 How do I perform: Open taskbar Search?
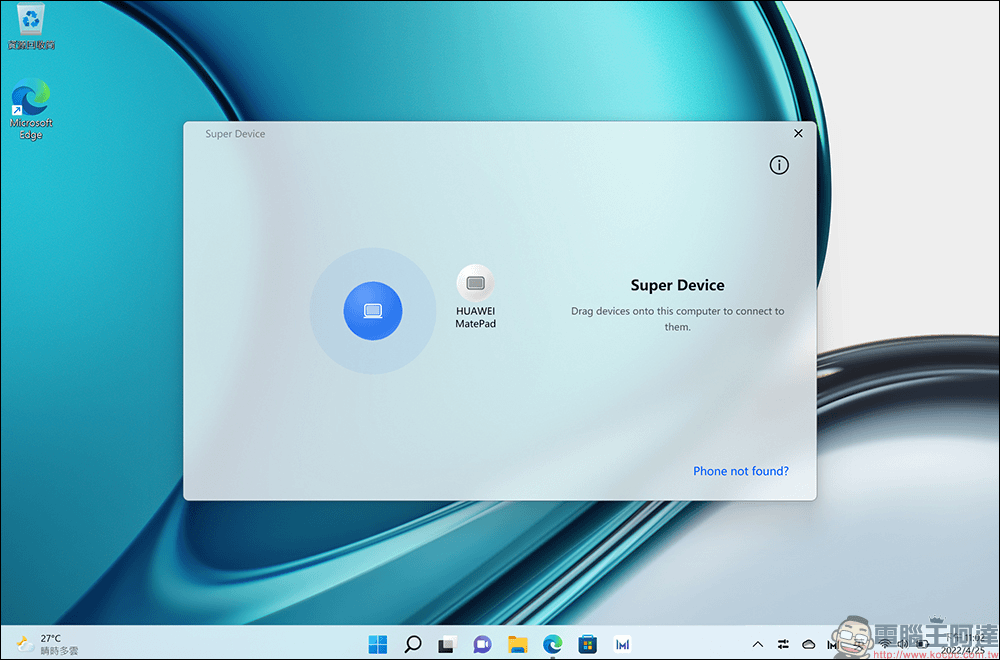pyautogui.click(x=413, y=644)
